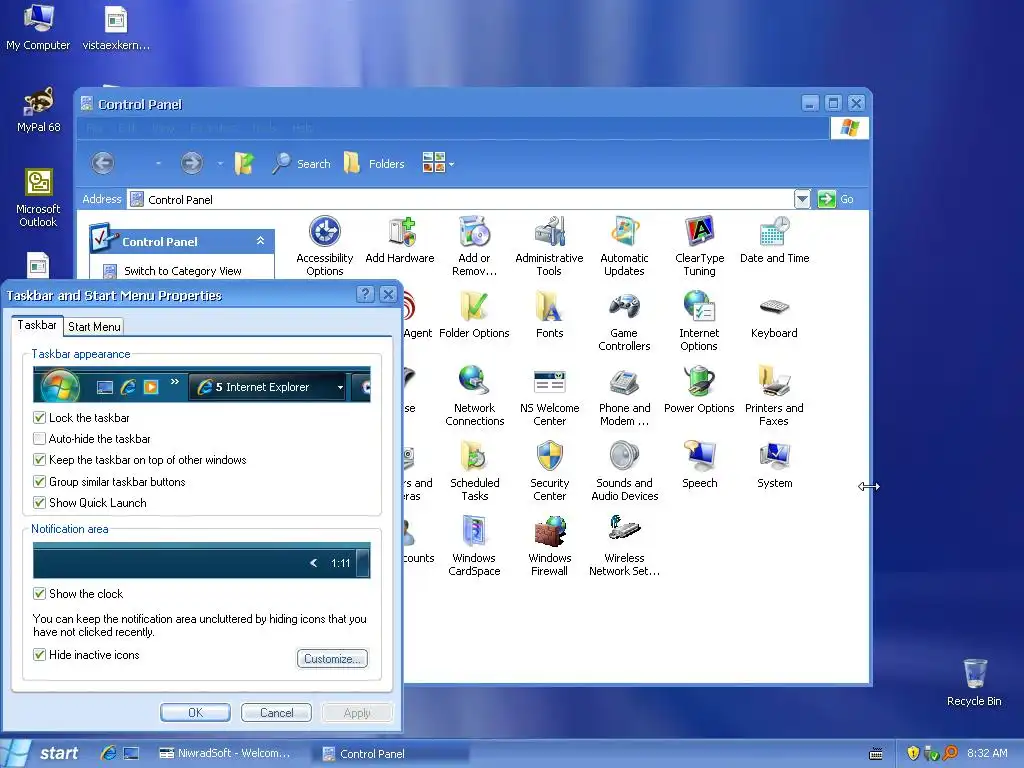Open Sounds and Audio Devices icon
The image size is (1024, 768).
pos(624,472)
